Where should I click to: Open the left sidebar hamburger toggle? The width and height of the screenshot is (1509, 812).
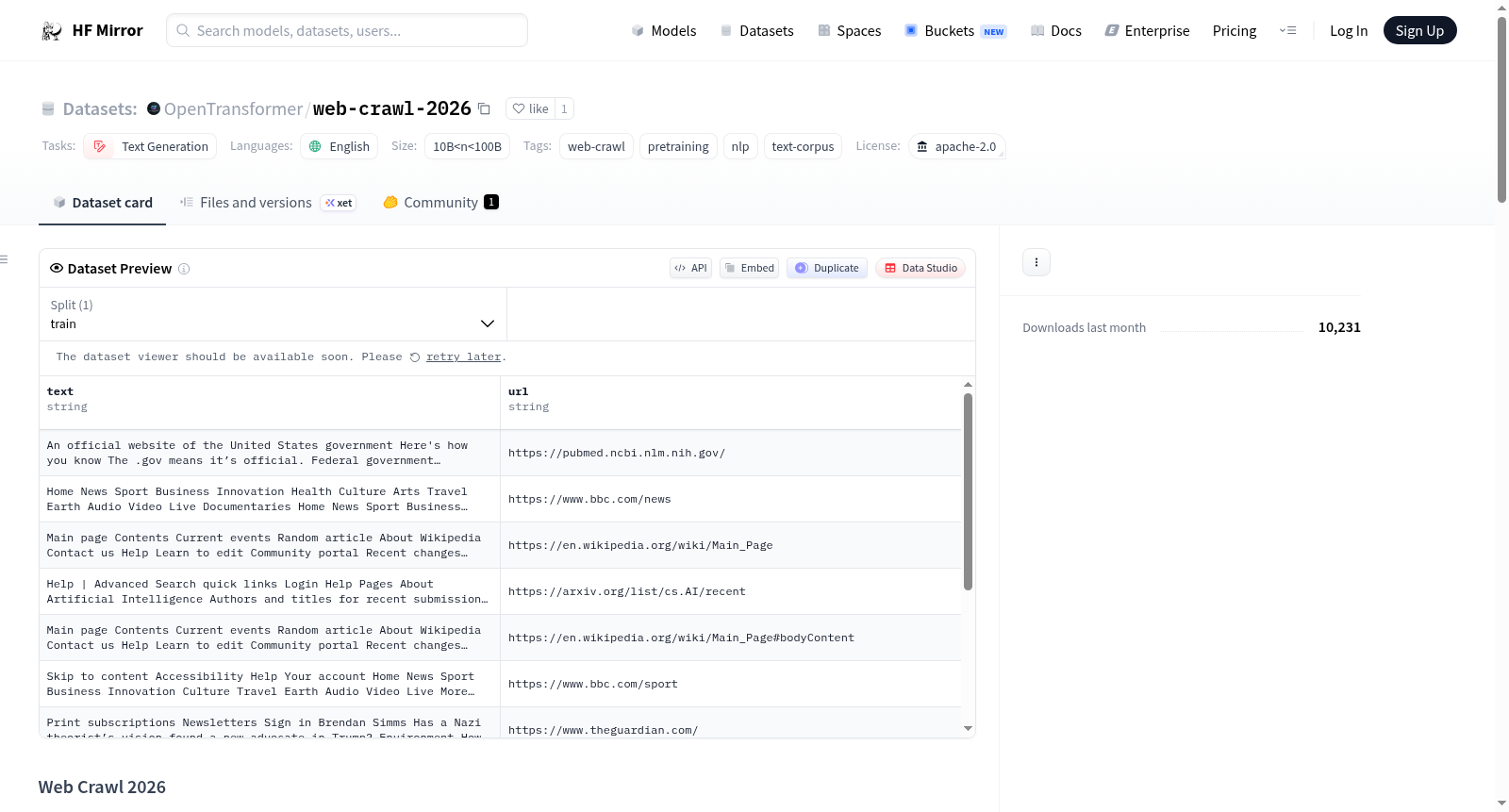4,259
